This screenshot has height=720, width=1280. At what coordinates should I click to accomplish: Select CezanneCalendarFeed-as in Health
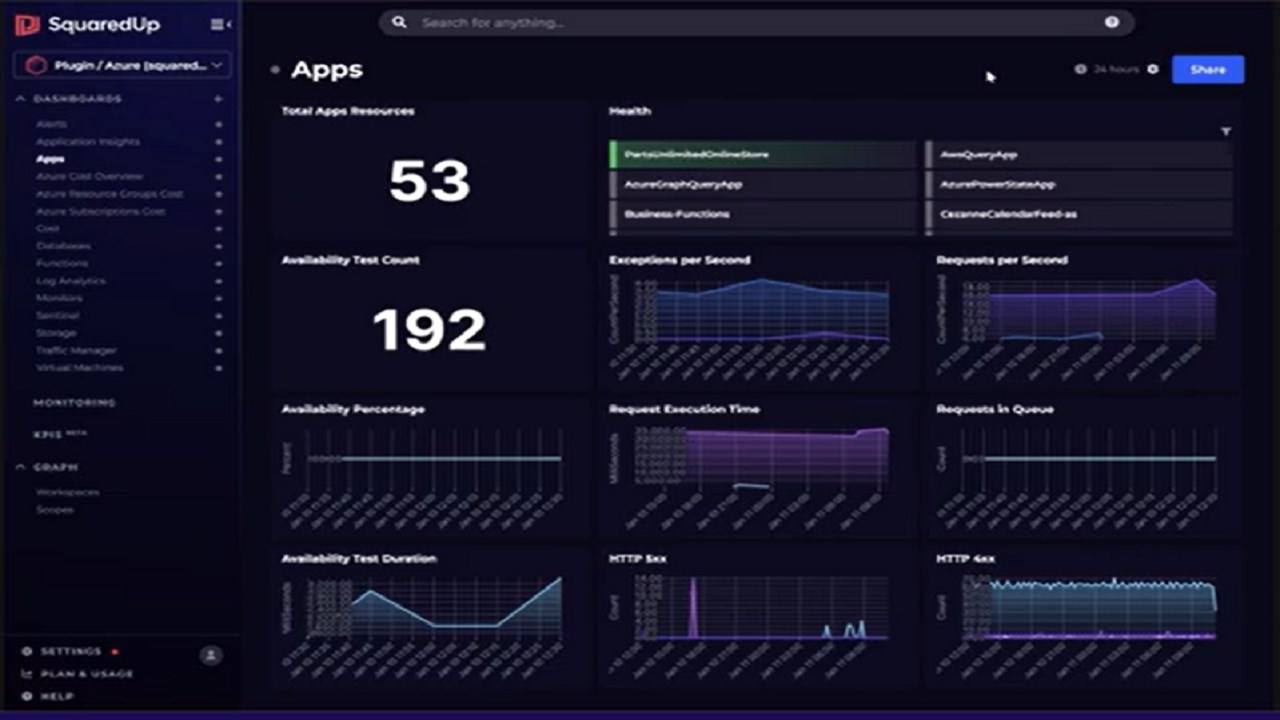(1079, 214)
